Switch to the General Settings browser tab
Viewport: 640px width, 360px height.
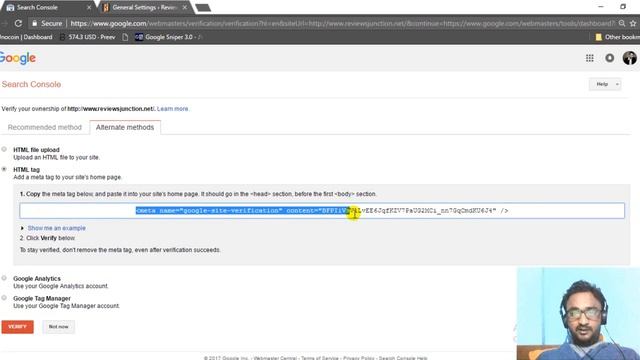pyautogui.click(x=144, y=7)
